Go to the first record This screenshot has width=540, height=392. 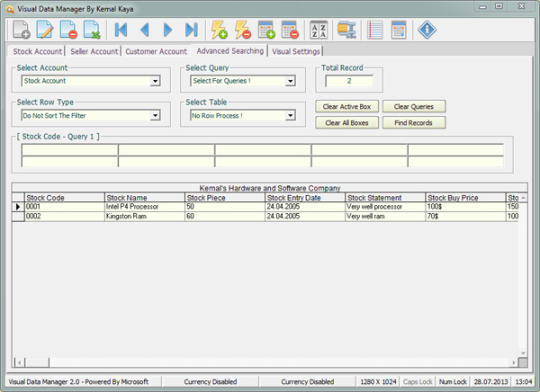point(121,30)
